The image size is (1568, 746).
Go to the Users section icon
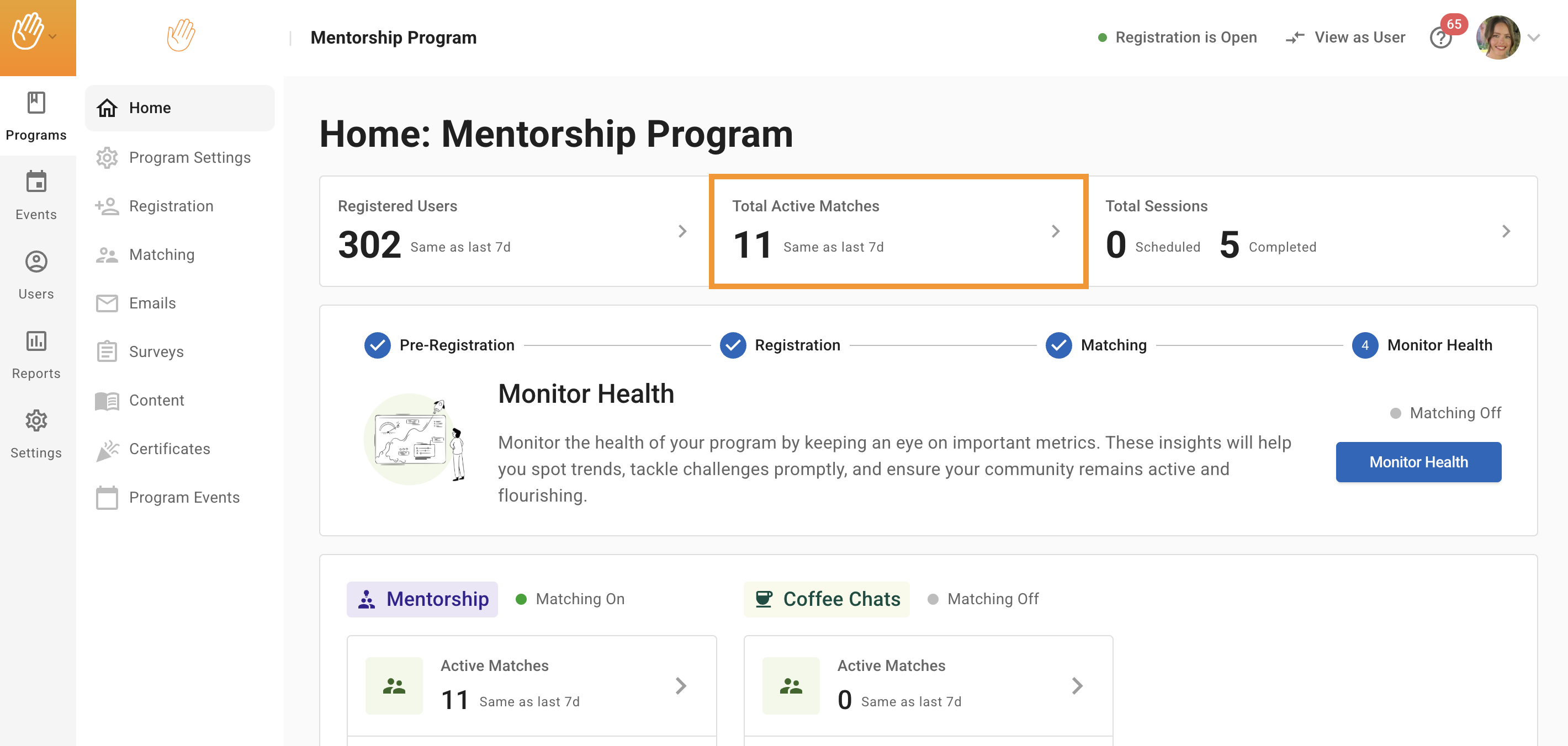pos(36,262)
